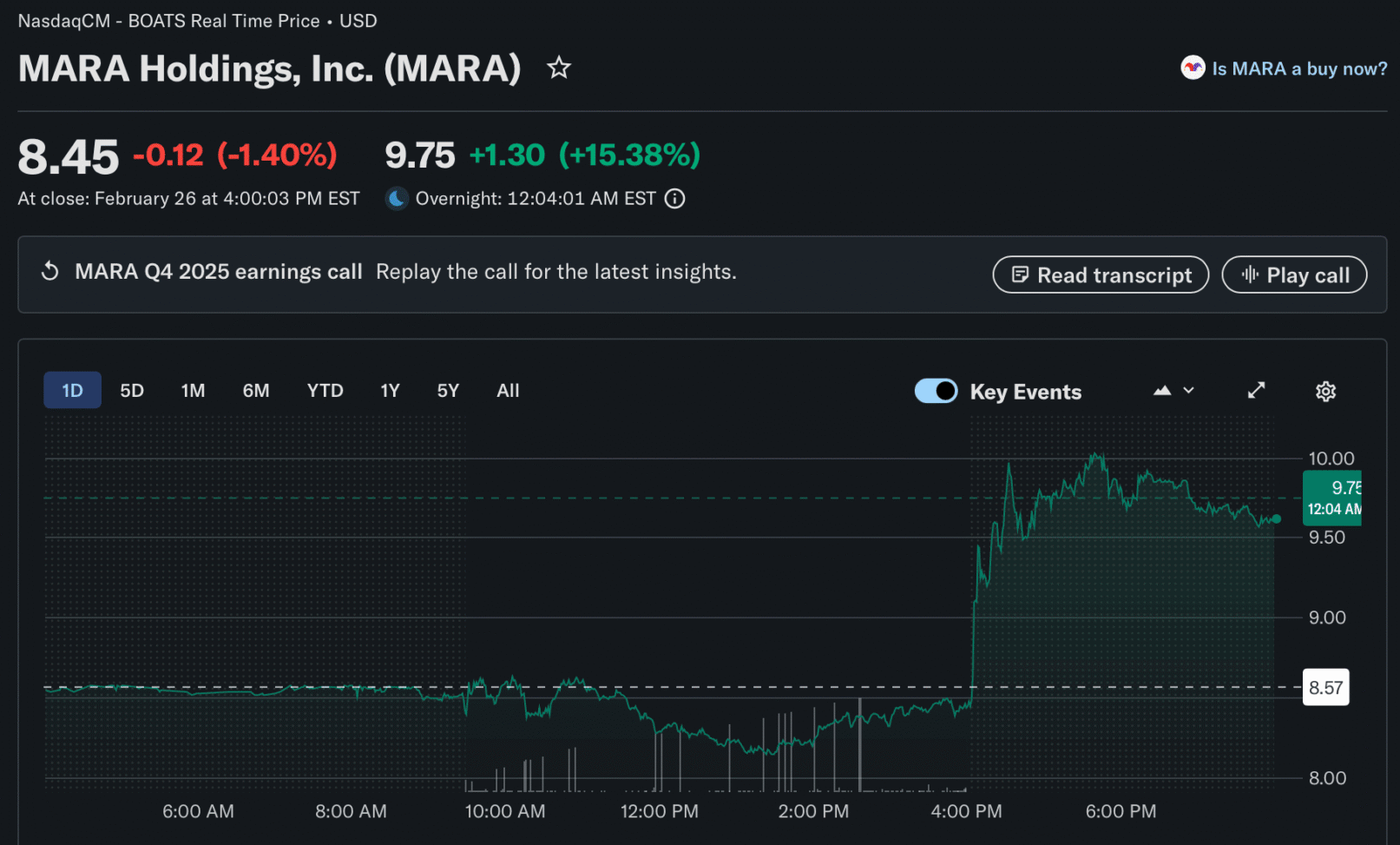The width and height of the screenshot is (1400, 845).
Task: Click the current price dot on chart line
Action: click(1276, 519)
